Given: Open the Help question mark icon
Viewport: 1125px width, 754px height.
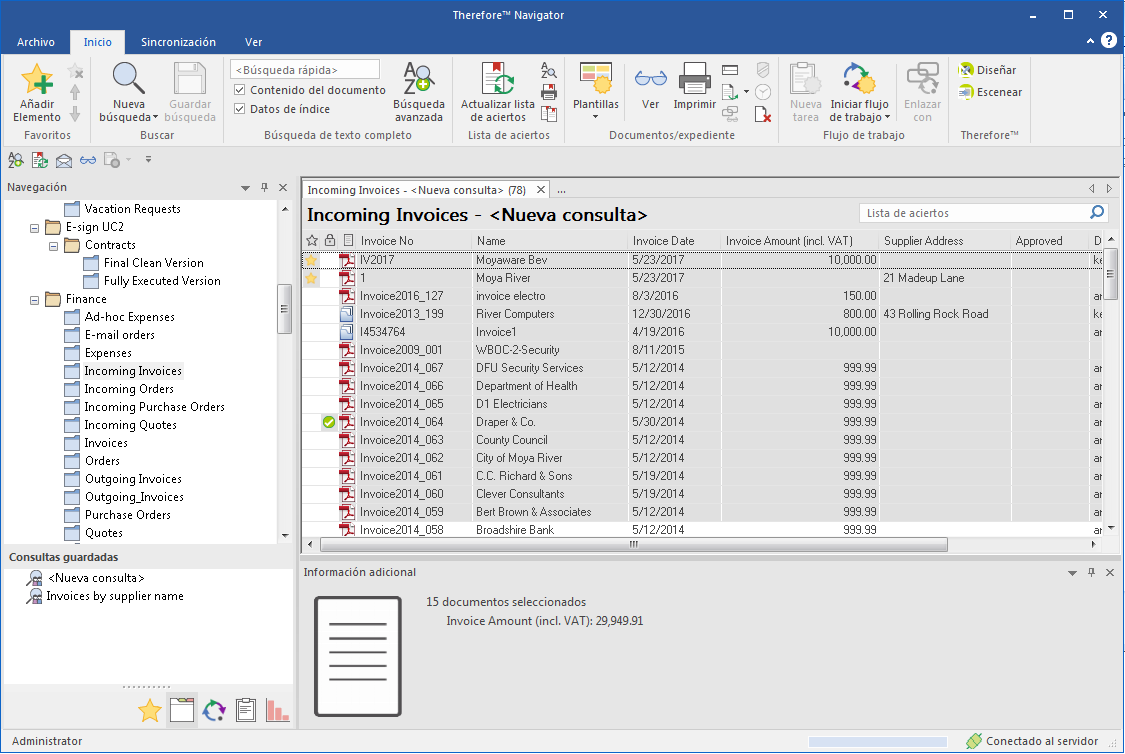Looking at the screenshot, I should pos(1108,40).
